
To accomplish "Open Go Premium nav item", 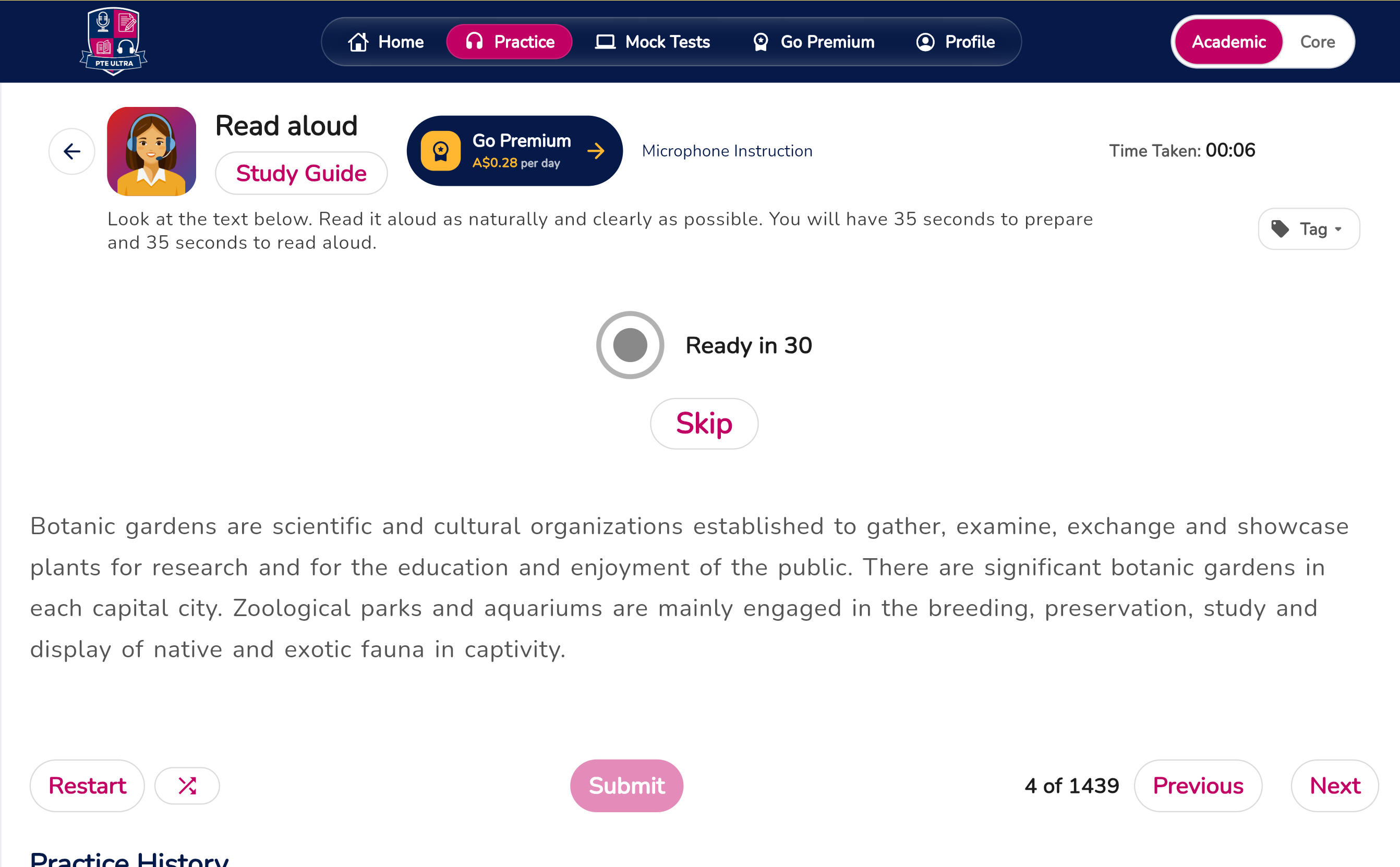I will [813, 42].
